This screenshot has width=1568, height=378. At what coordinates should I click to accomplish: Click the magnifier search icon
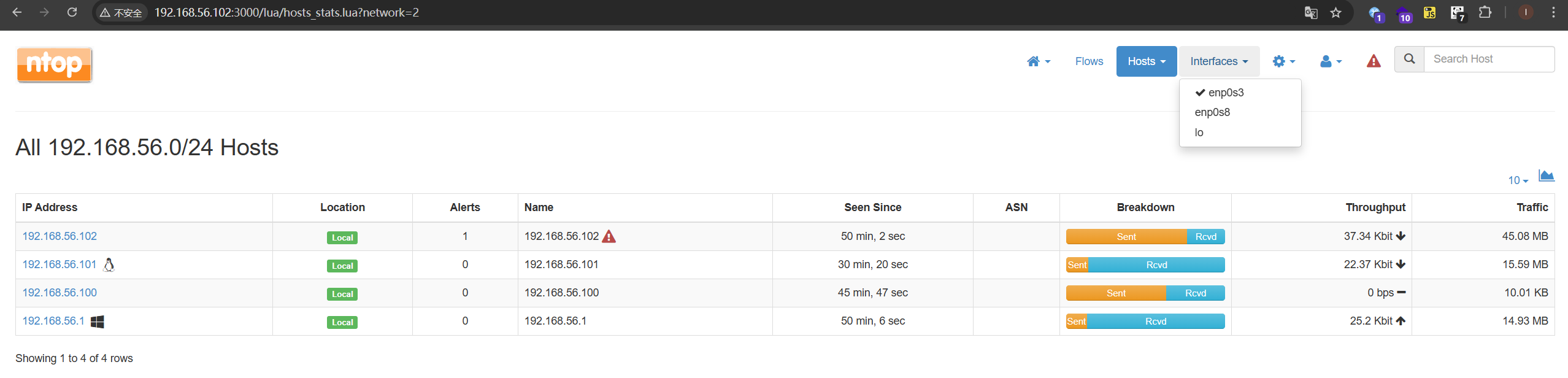tap(1410, 59)
